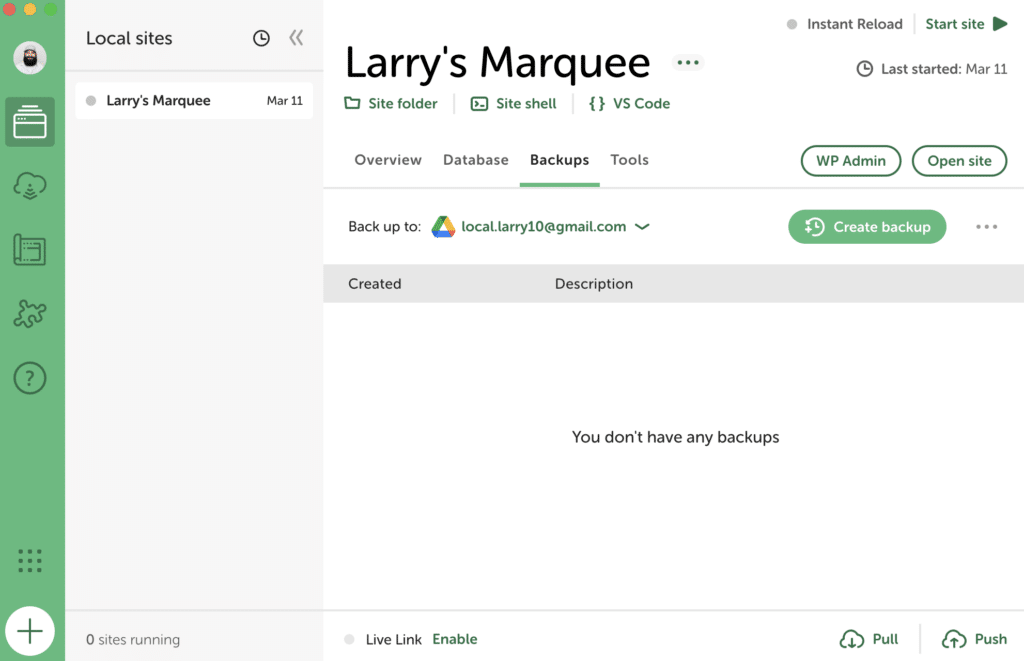Sort sites using the clock icon
Image resolution: width=1024 pixels, height=661 pixels.
coord(261,38)
